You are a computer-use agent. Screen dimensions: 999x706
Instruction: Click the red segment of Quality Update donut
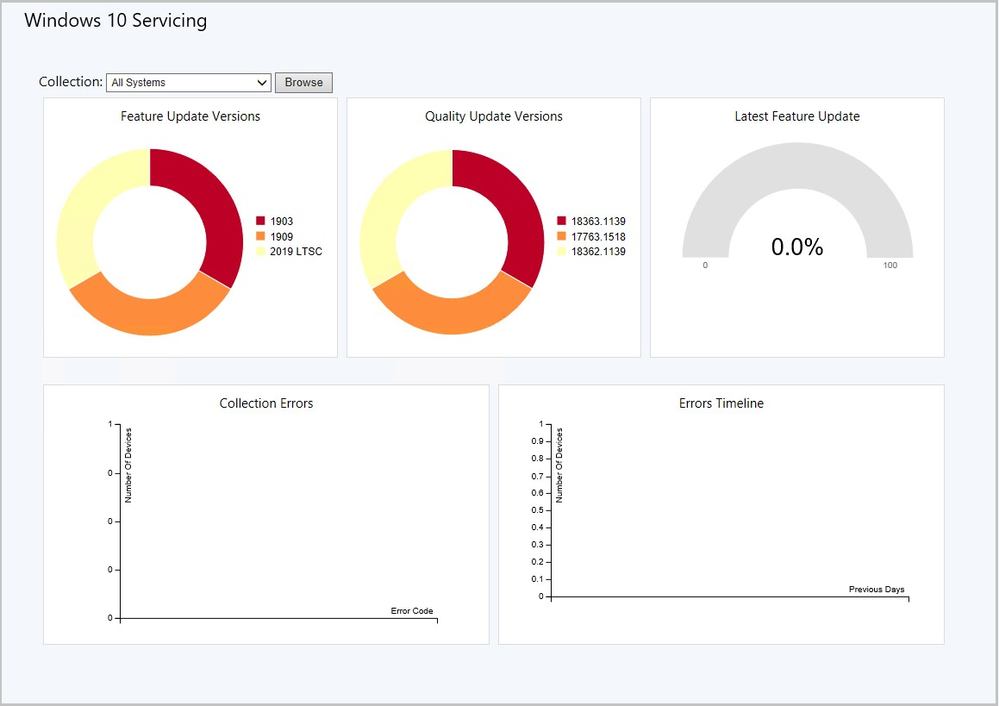pyautogui.click(x=515, y=204)
